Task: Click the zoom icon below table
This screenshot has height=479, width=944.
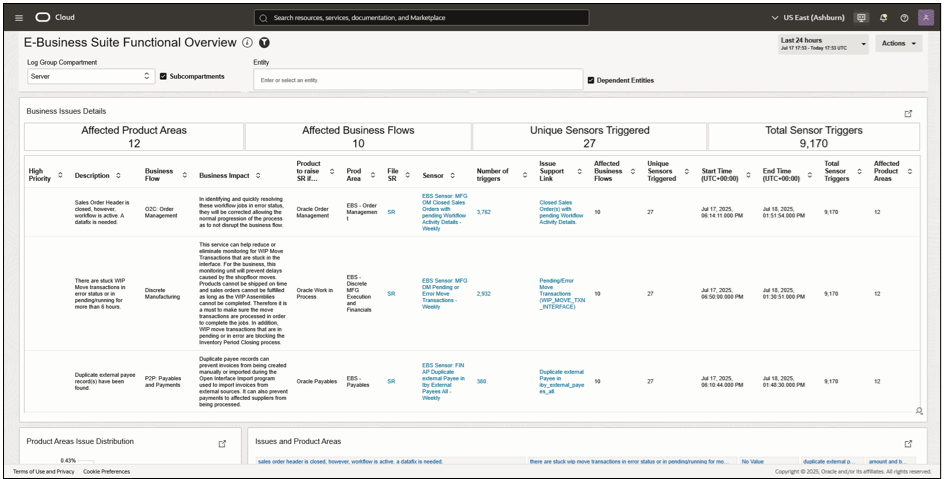Action: coord(919,411)
